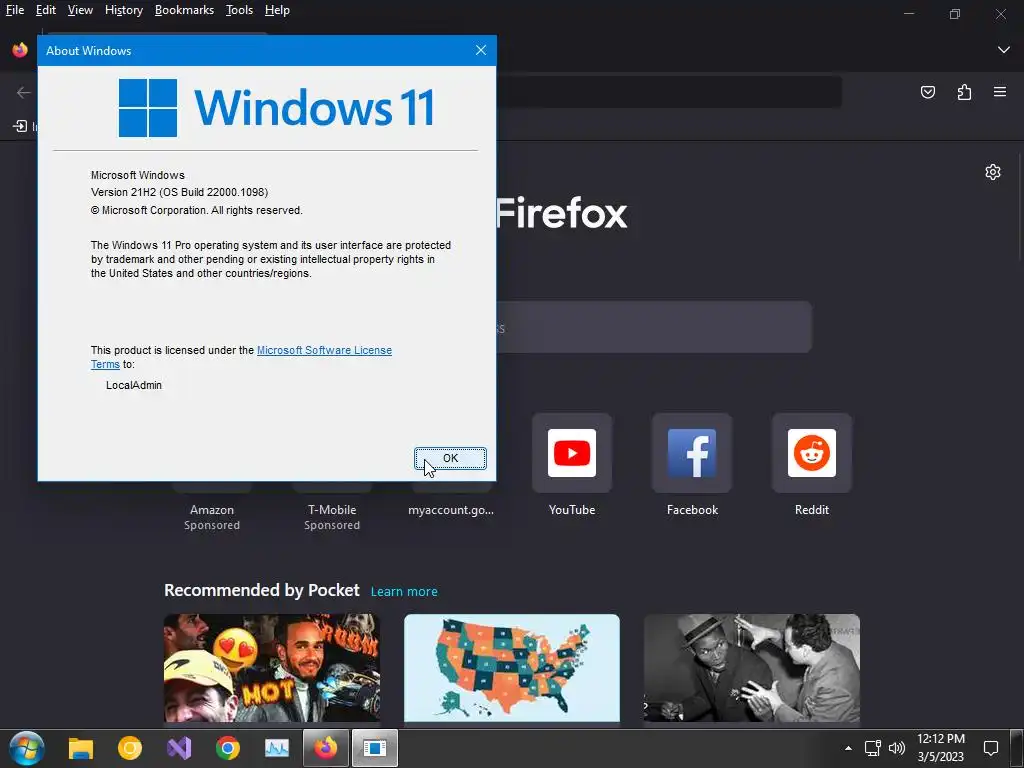
Task: Open the racing drivers Pocket story thumbnail
Action: pyautogui.click(x=272, y=667)
